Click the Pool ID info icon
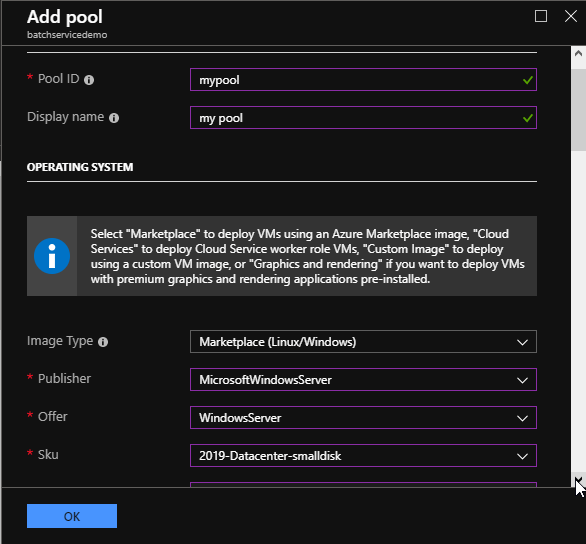 [89, 80]
